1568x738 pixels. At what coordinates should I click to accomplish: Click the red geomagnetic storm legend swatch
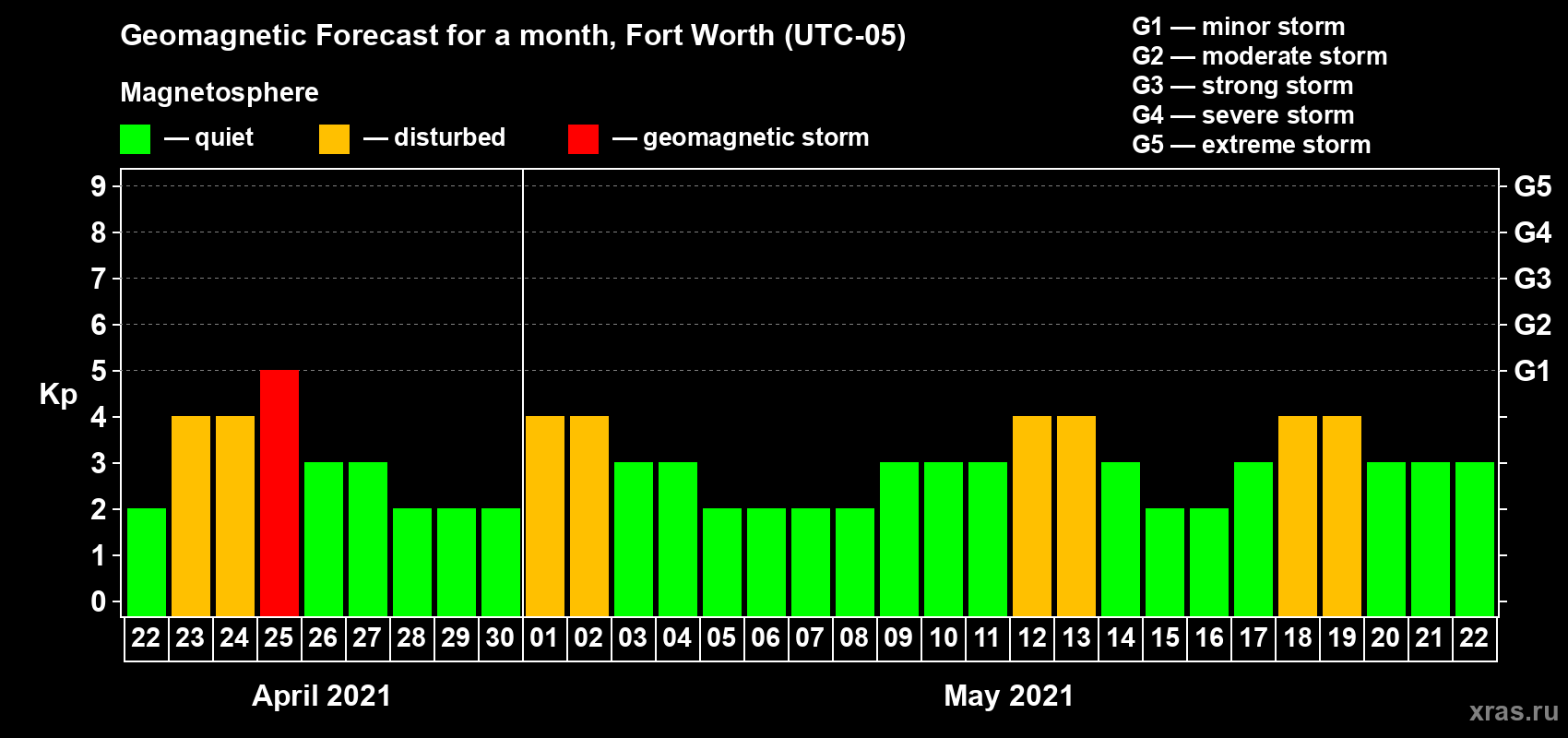click(583, 139)
